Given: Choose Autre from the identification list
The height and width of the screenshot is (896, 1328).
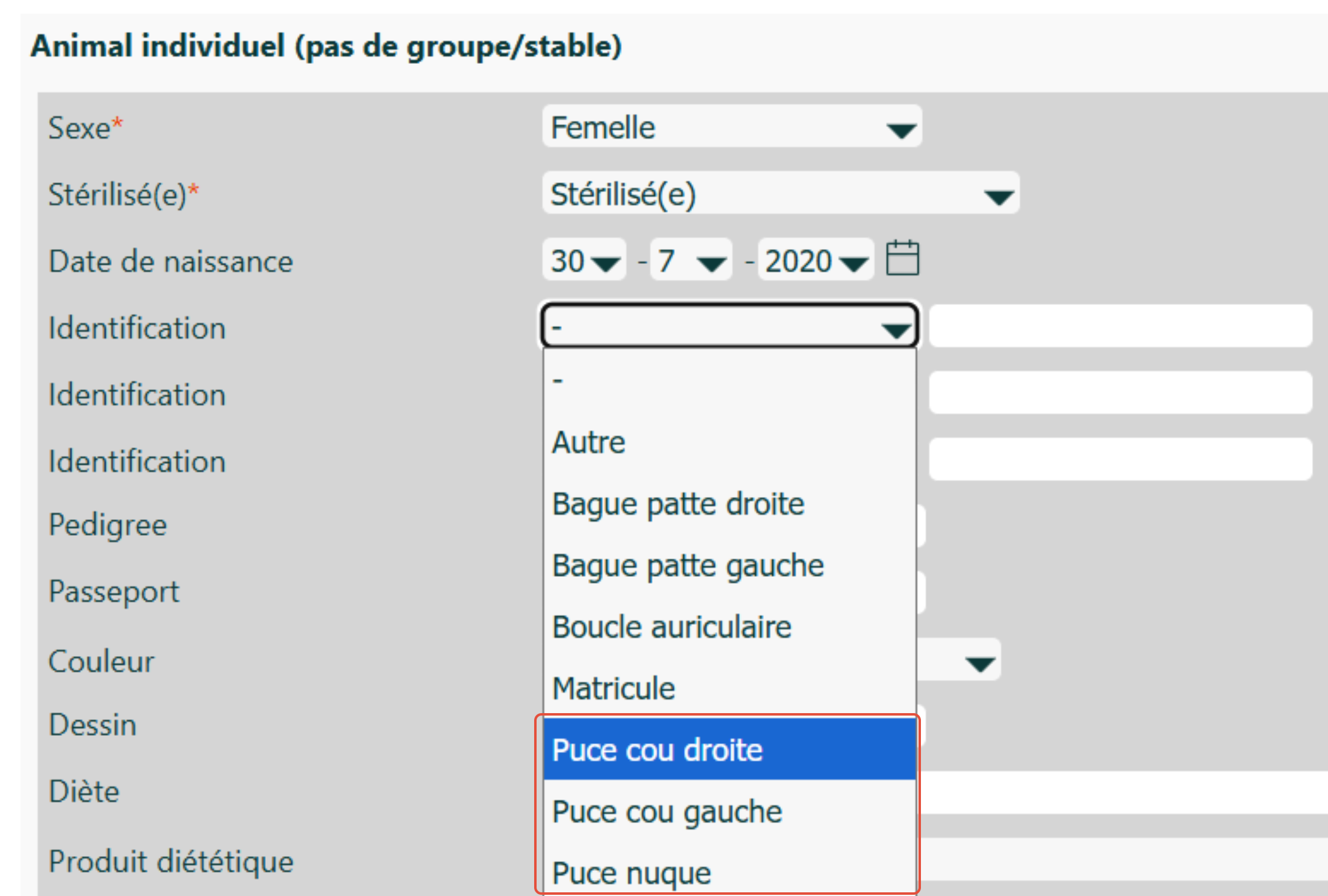Looking at the screenshot, I should click(729, 442).
